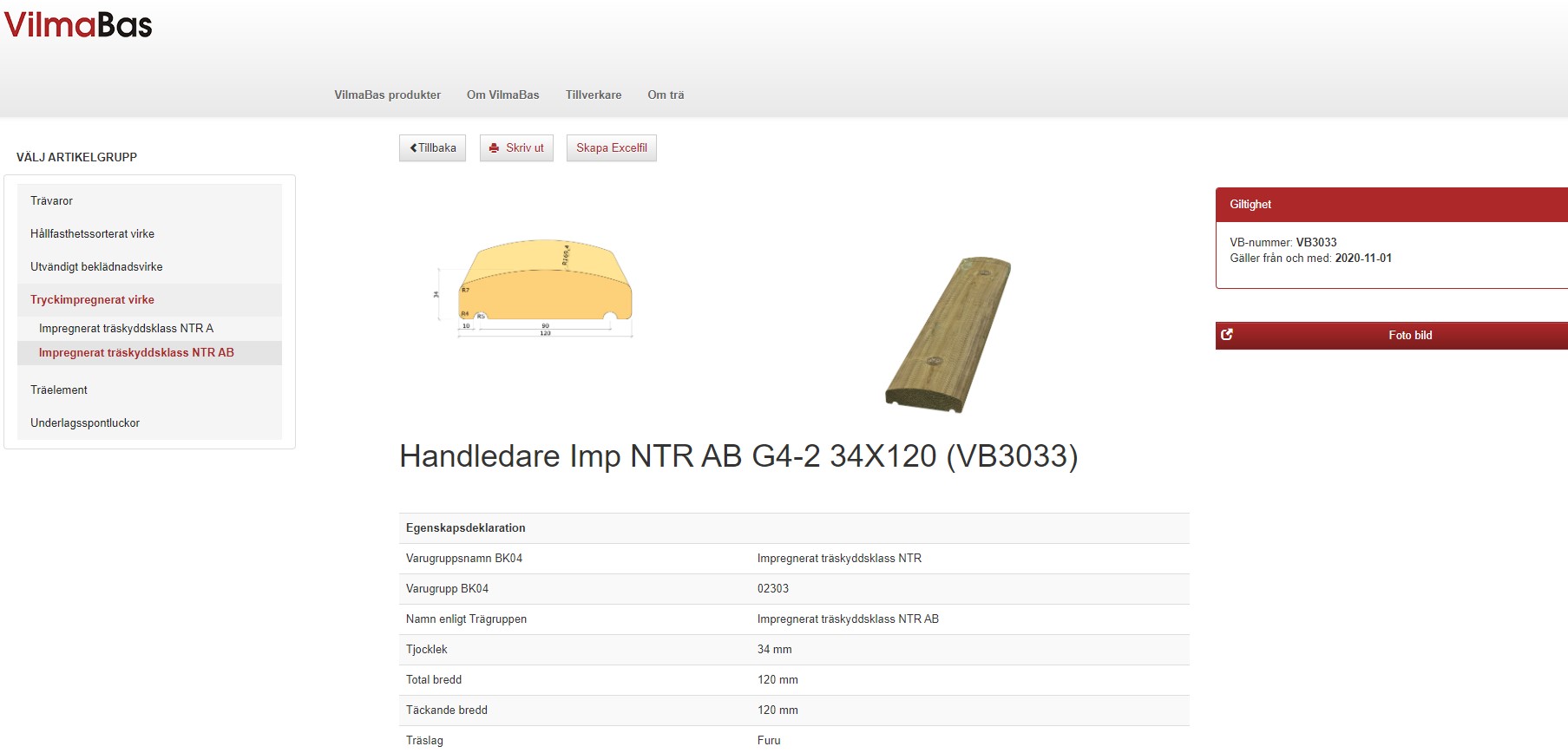Image resolution: width=1568 pixels, height=753 pixels.
Task: Open Utvändigt beklädnadsvirke category
Action: pyautogui.click(x=96, y=267)
